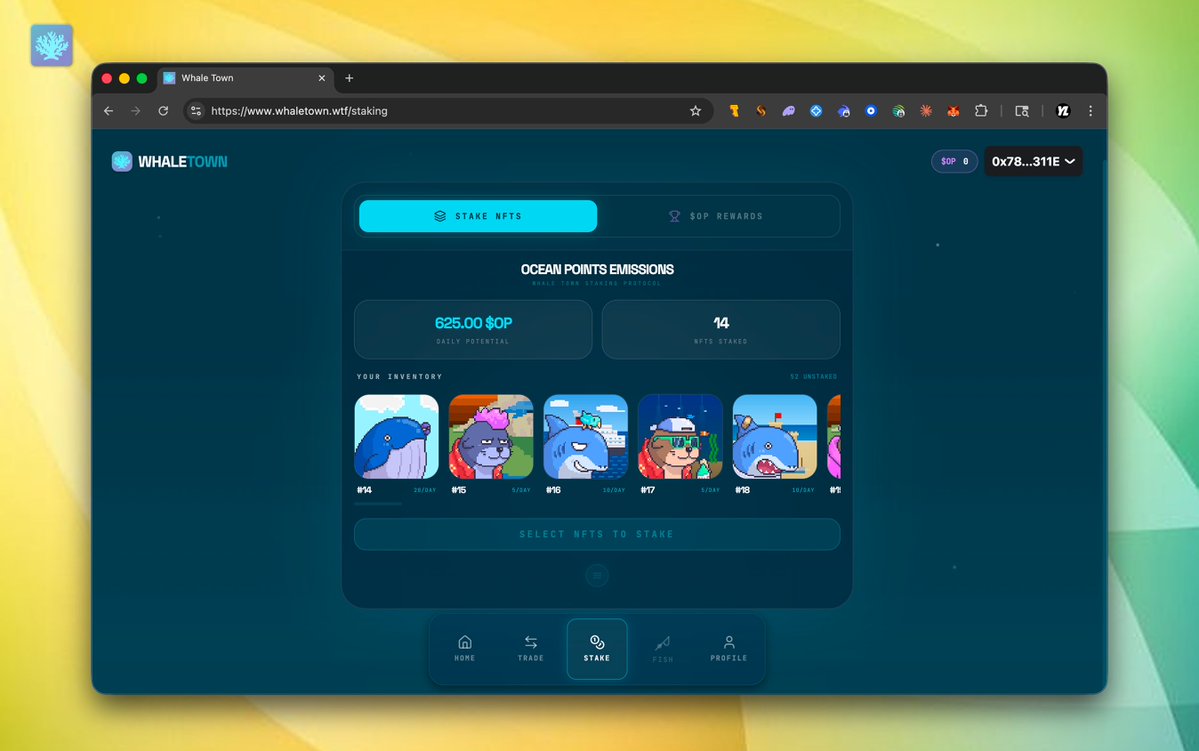Screen dimensions: 1199x751
Task: Select open-mouth shark NFT #18
Action: click(775, 437)
